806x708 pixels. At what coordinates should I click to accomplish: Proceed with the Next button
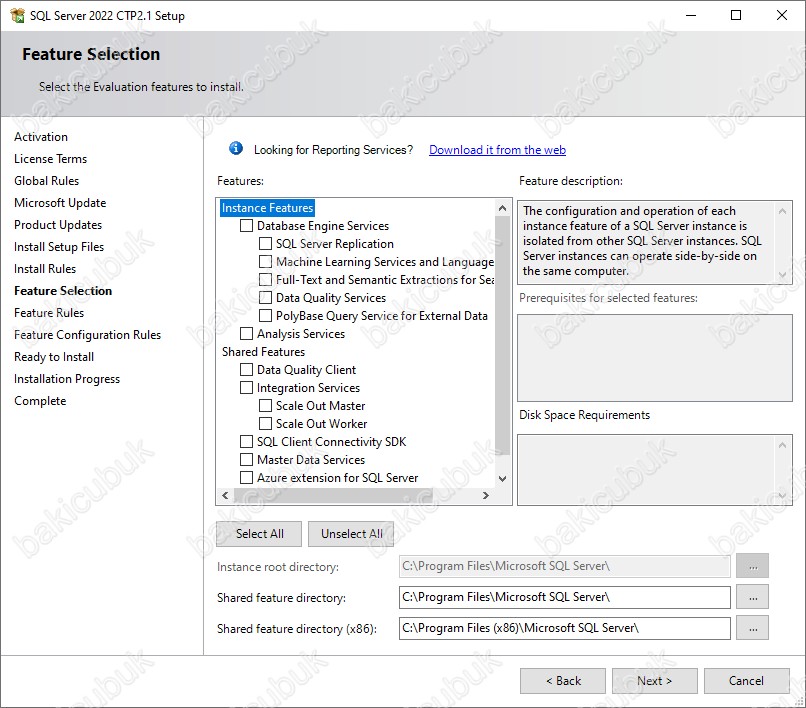tap(654, 681)
